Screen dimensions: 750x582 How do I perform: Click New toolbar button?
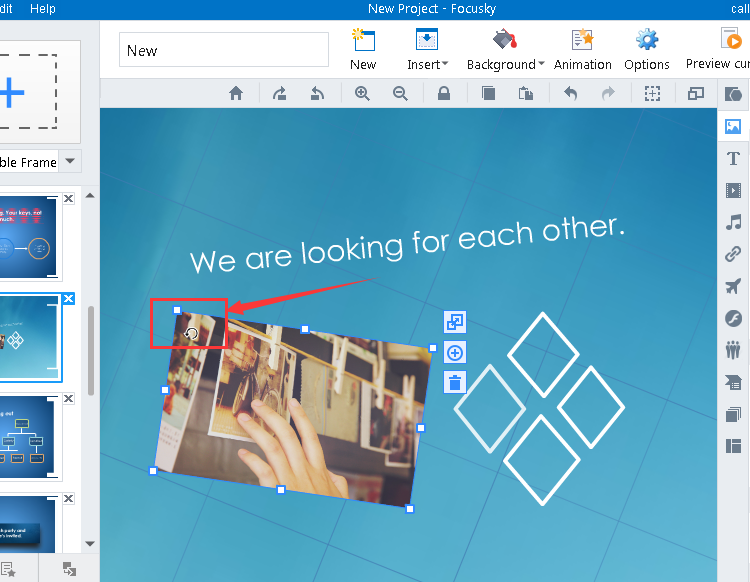pyautogui.click(x=363, y=50)
